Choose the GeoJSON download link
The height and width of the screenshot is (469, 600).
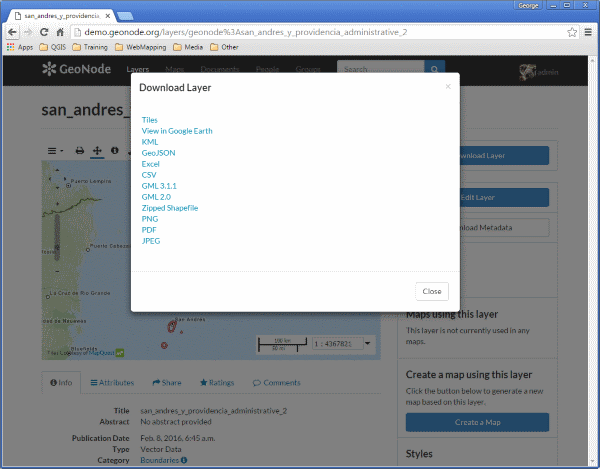tap(158, 153)
